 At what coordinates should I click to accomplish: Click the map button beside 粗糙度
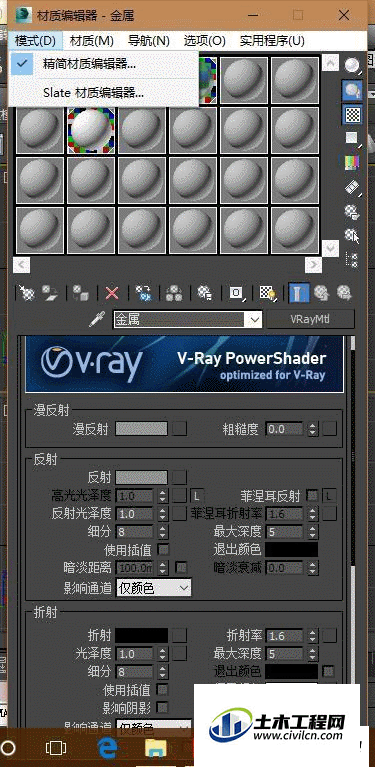coord(329,429)
